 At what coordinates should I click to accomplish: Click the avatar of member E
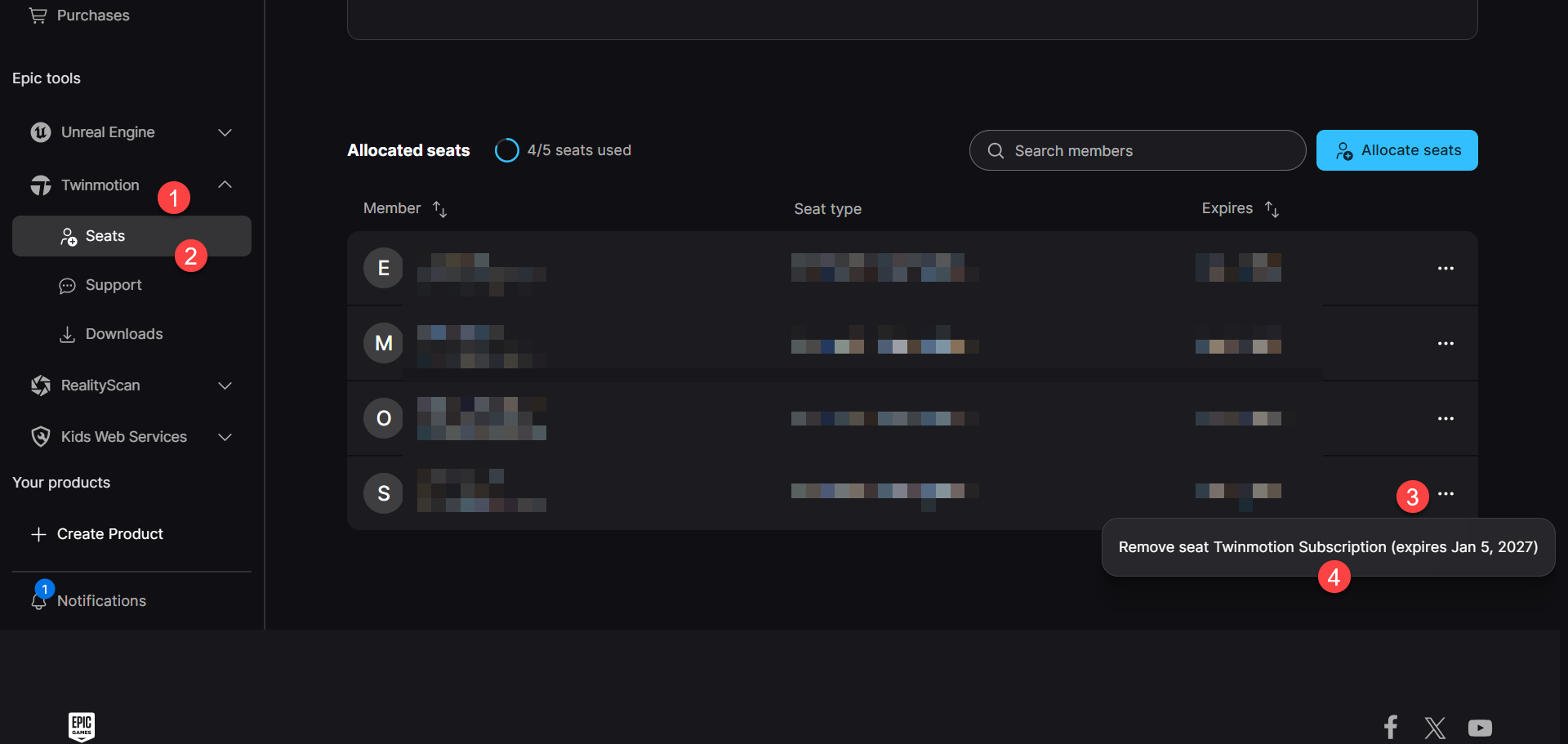click(383, 268)
